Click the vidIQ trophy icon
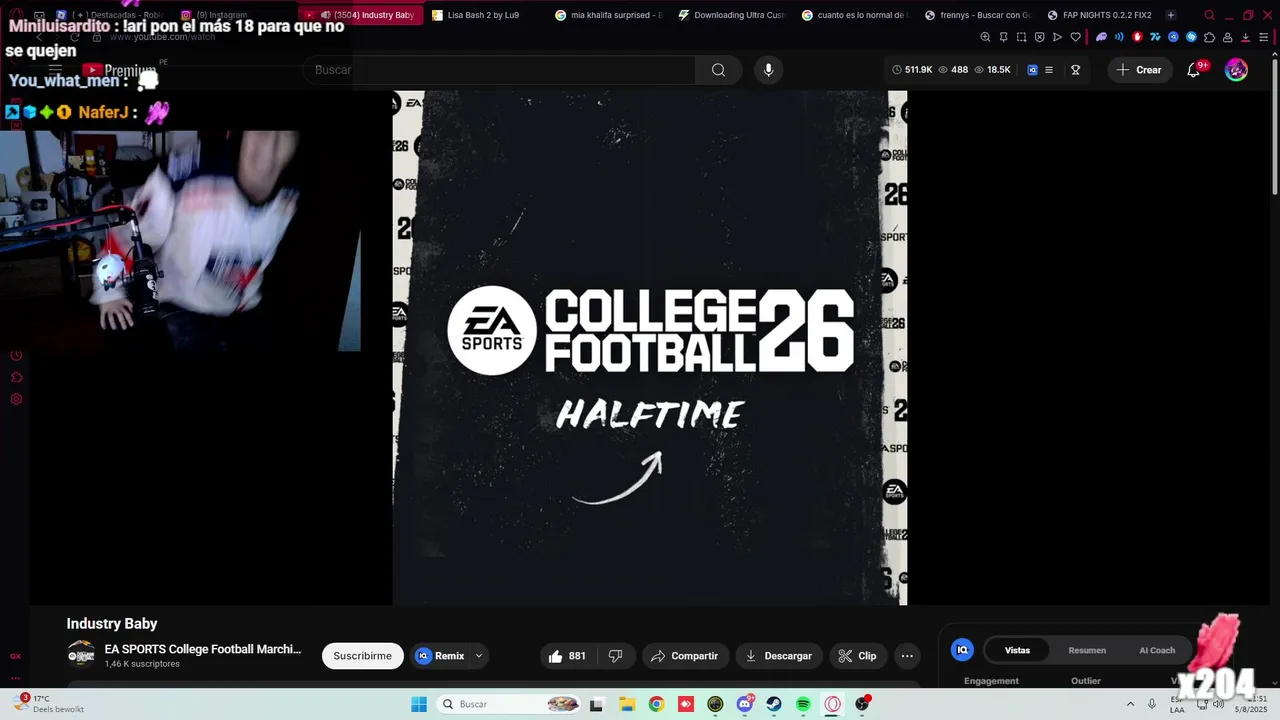The image size is (1280, 720). [1076, 70]
